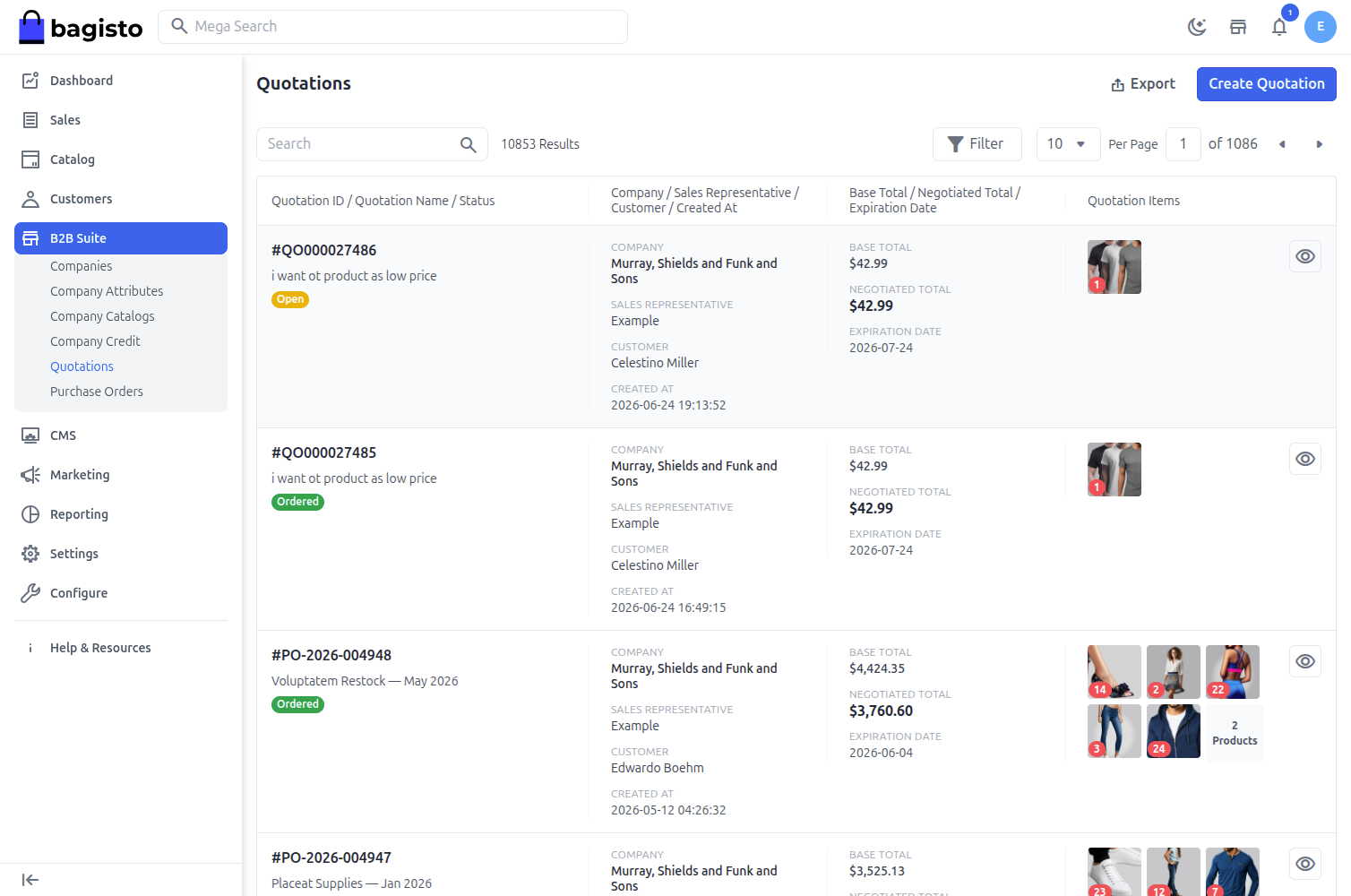Screen dimensions: 1351x896
Task: Open the per-page 10 dropdown
Action: tap(1068, 144)
